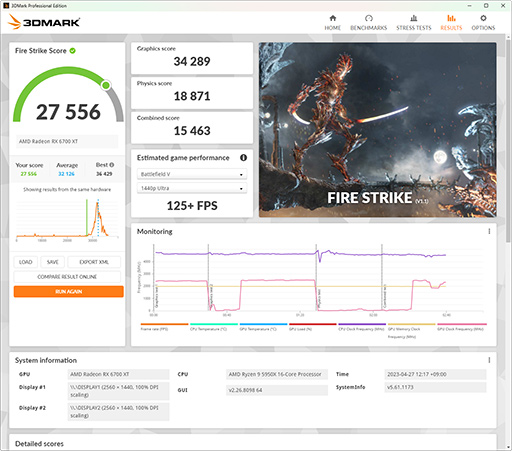Expand the Battlefield V game dropdown
512x451 pixels.
192,174
